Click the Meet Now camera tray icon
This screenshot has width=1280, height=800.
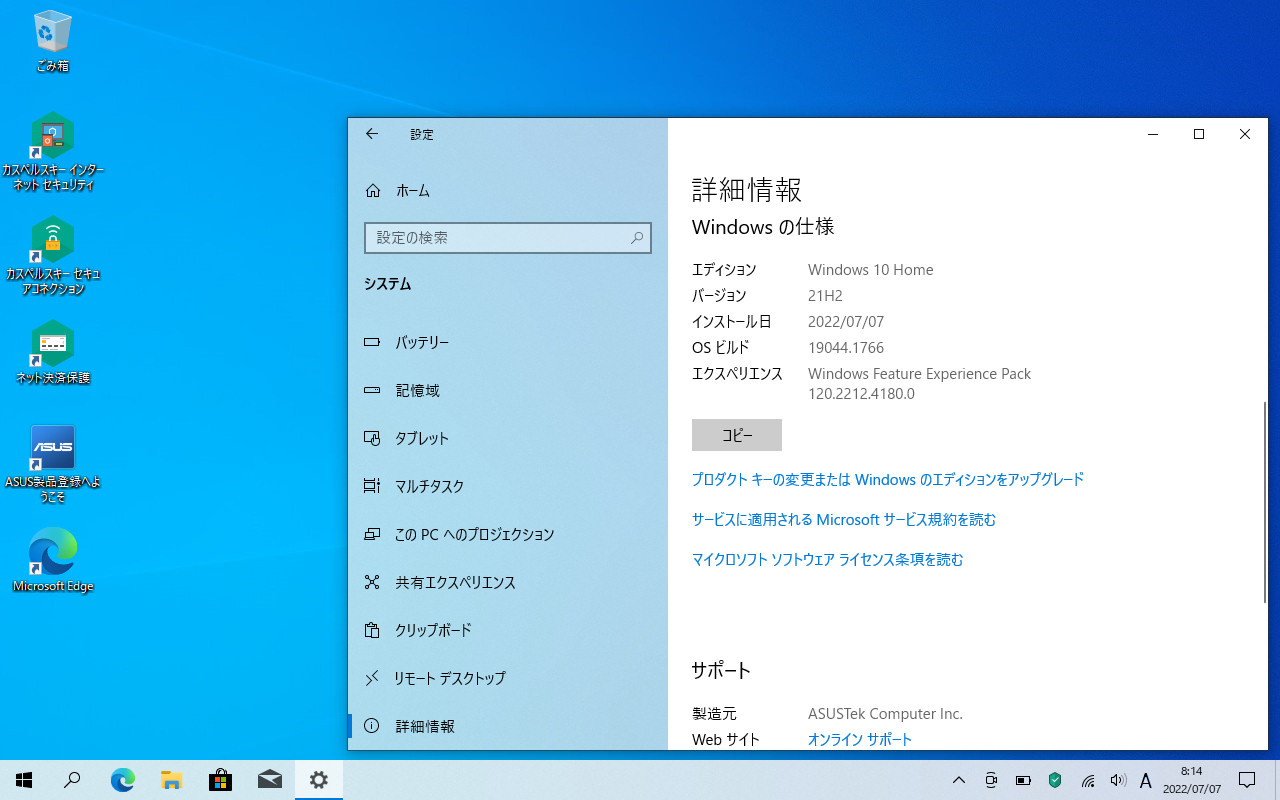(991, 780)
